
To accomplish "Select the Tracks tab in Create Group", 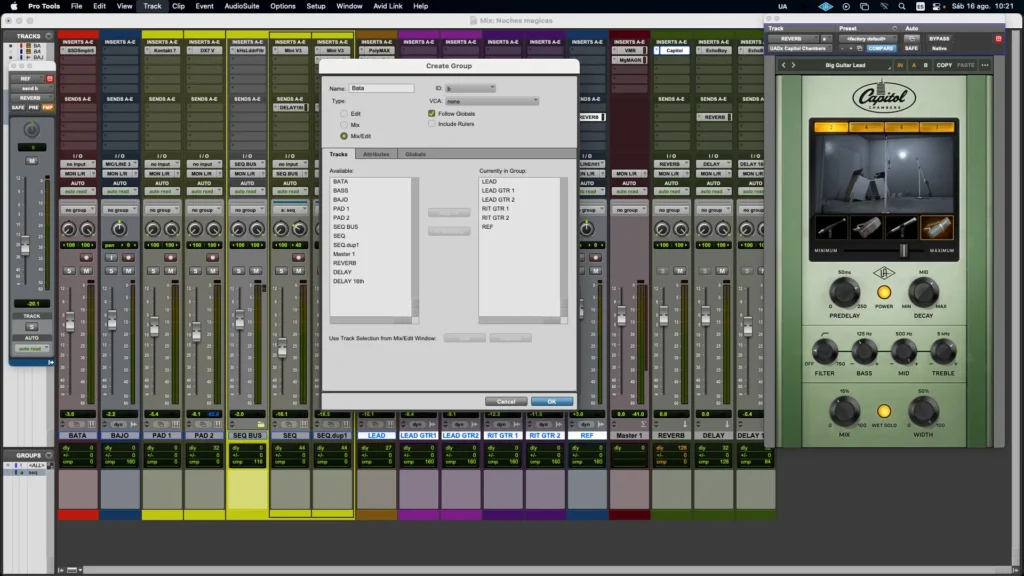I will [338, 154].
